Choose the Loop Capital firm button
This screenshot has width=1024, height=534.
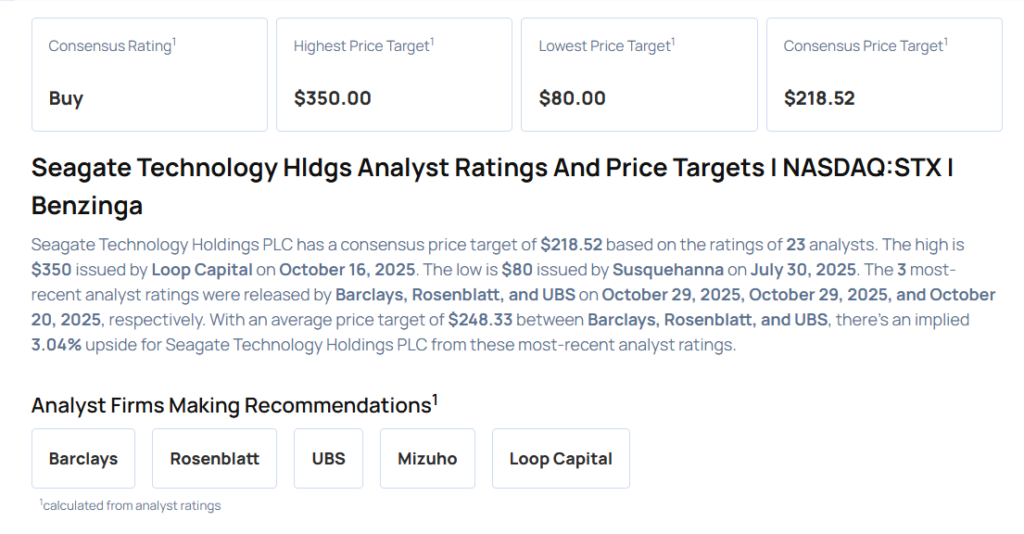(x=560, y=459)
